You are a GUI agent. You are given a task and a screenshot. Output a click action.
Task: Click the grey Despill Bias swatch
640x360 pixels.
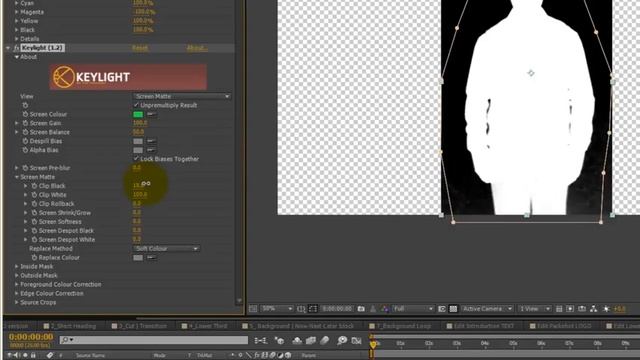[x=138, y=141]
